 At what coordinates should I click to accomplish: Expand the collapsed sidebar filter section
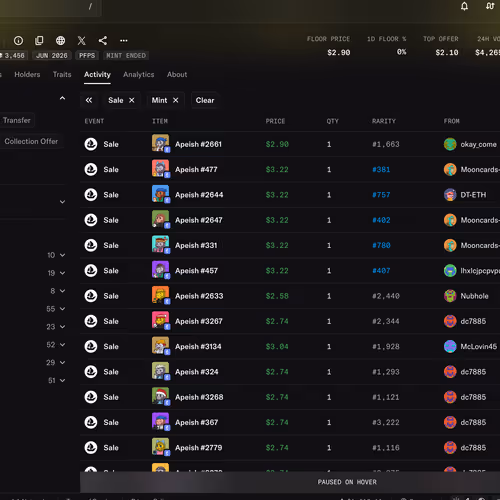pos(62,202)
